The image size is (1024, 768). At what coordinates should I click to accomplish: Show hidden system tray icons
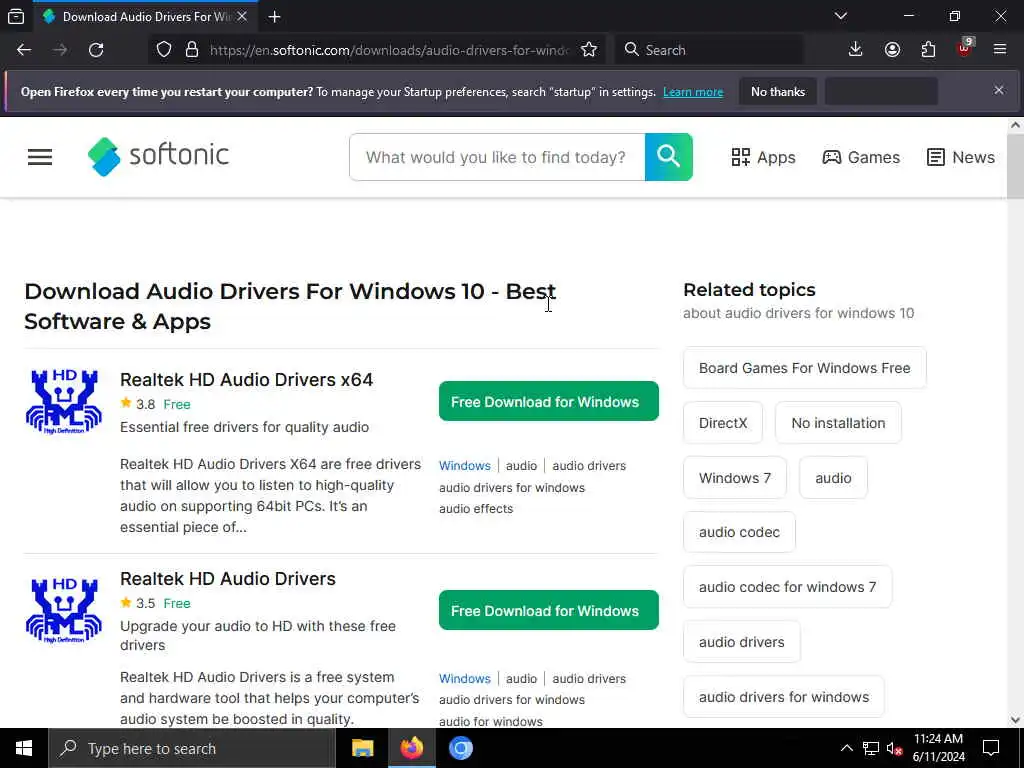pos(846,748)
